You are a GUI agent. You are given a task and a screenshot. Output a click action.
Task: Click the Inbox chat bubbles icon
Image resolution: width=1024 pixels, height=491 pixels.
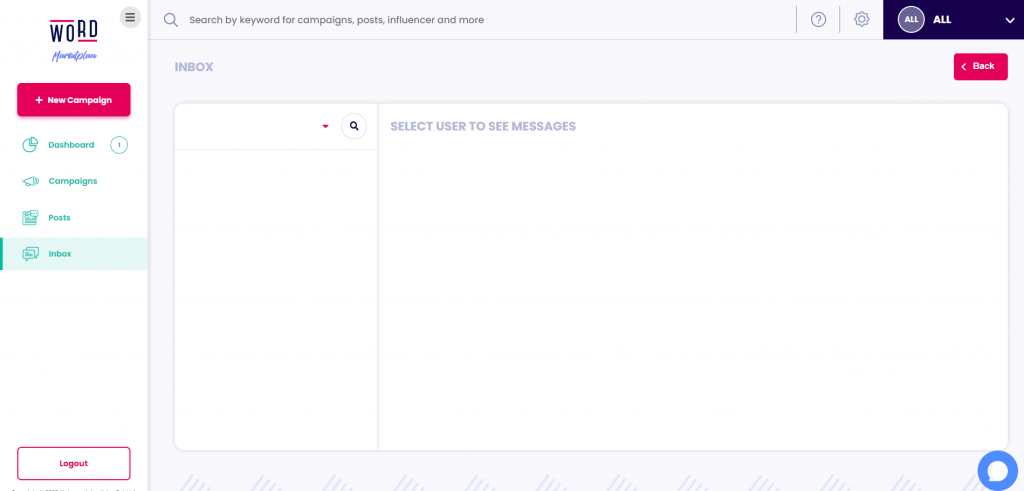point(30,254)
